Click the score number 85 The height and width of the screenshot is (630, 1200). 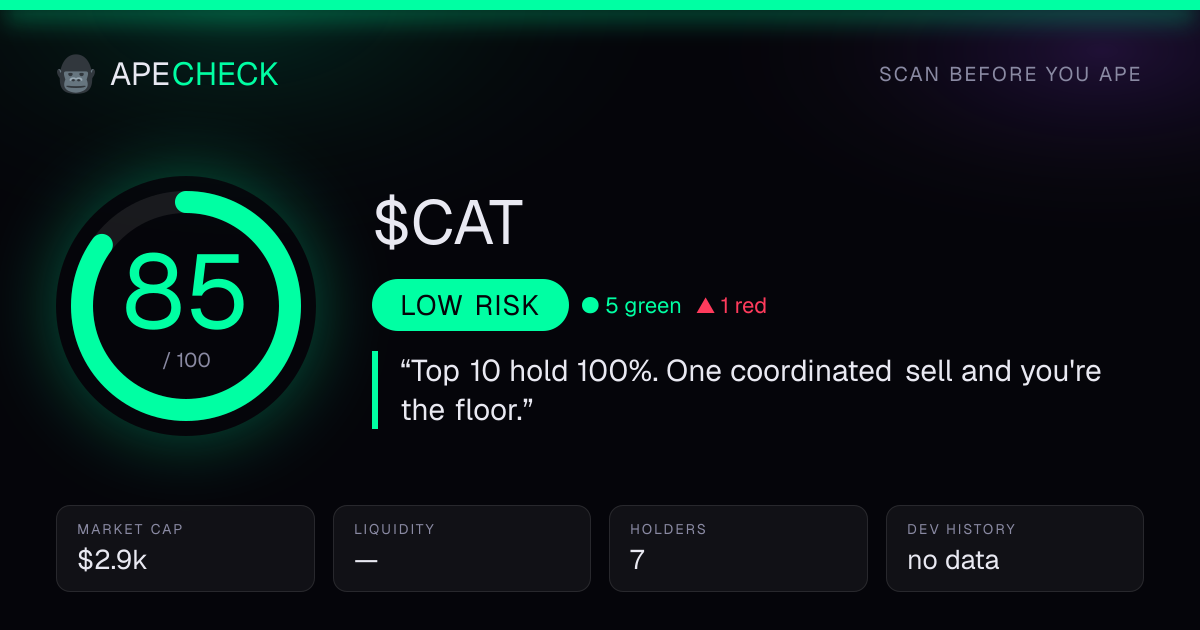coord(186,292)
